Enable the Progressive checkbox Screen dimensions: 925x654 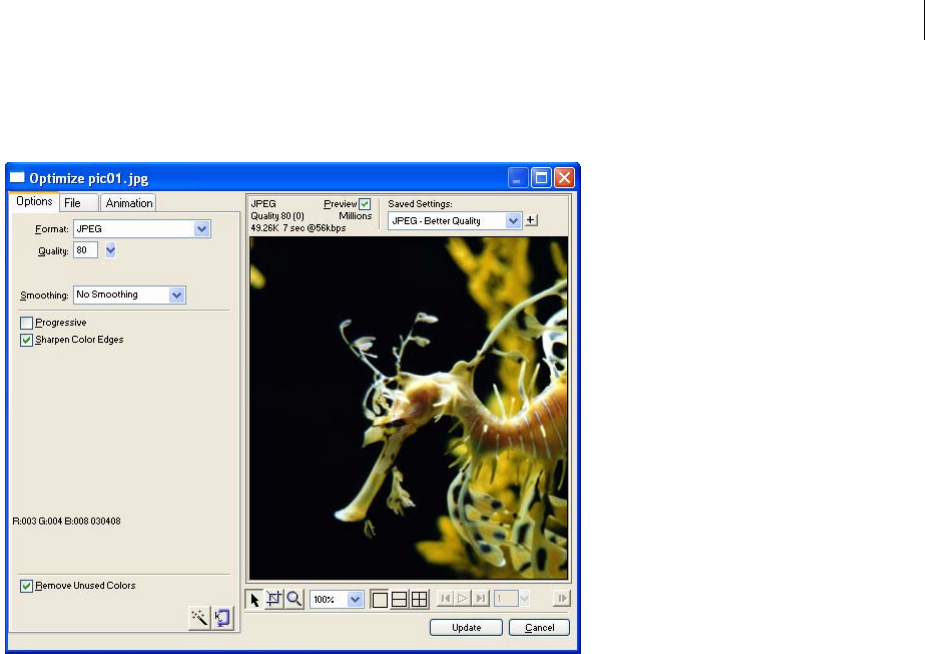tap(26, 323)
